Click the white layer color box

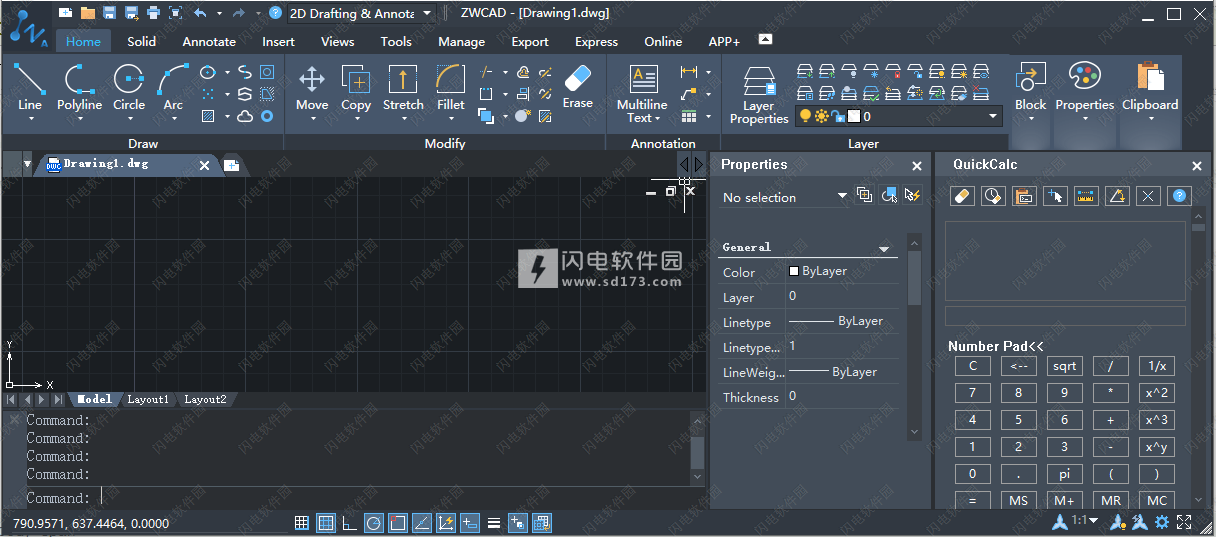click(855, 116)
